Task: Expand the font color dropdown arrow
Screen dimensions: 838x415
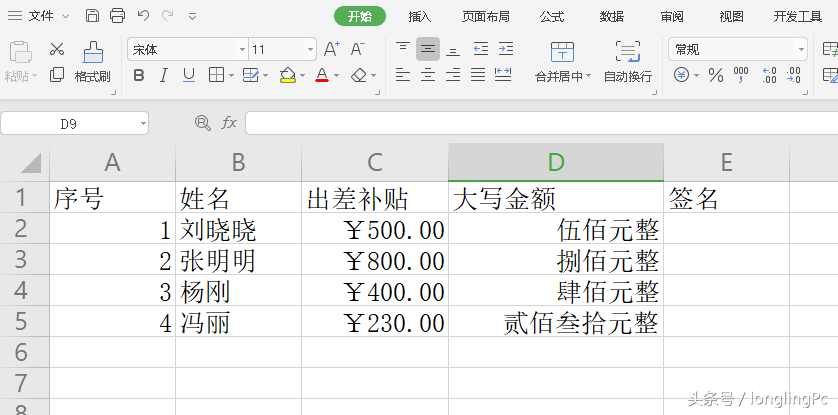Action: click(x=336, y=76)
